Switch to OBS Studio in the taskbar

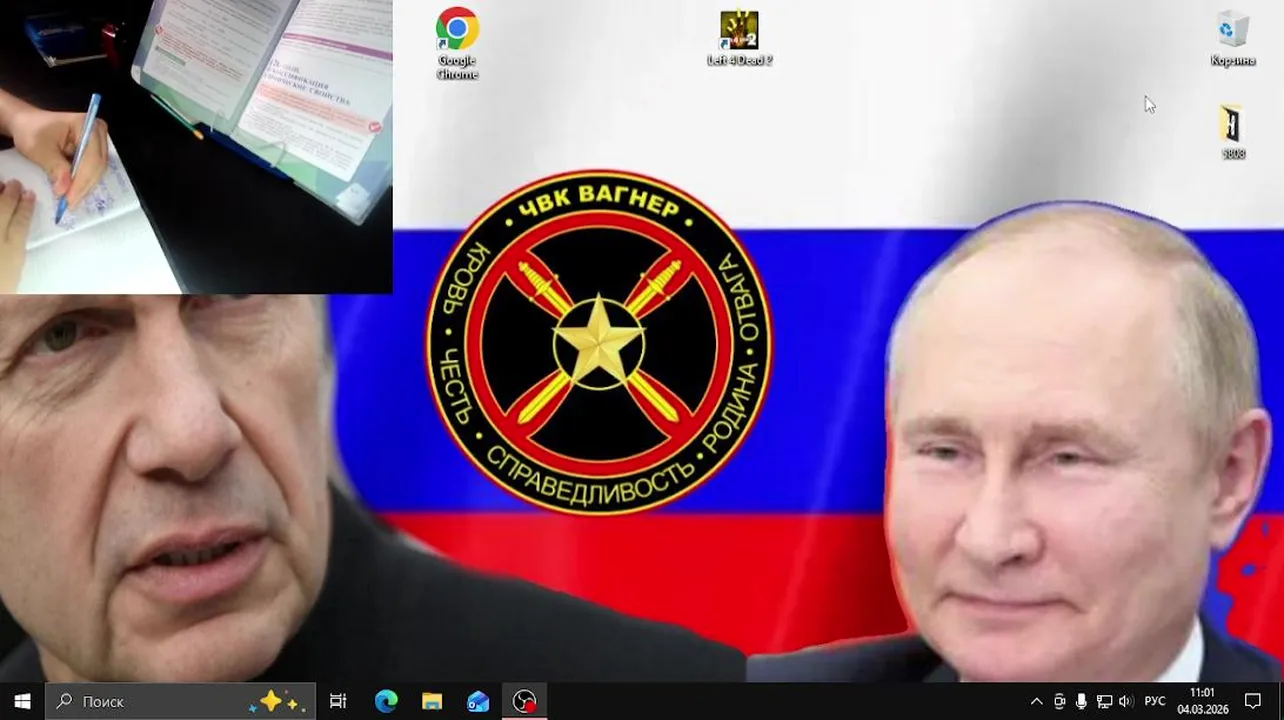(x=524, y=701)
